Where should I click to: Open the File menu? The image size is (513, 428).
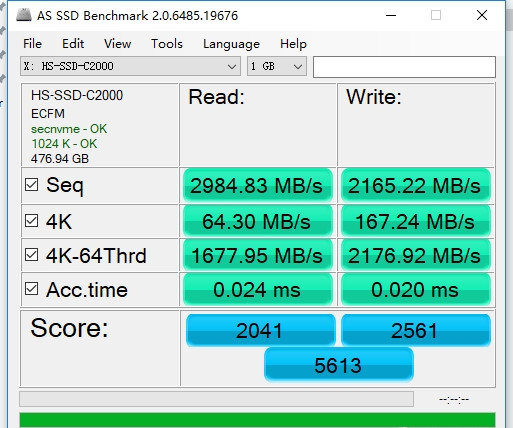click(32, 44)
